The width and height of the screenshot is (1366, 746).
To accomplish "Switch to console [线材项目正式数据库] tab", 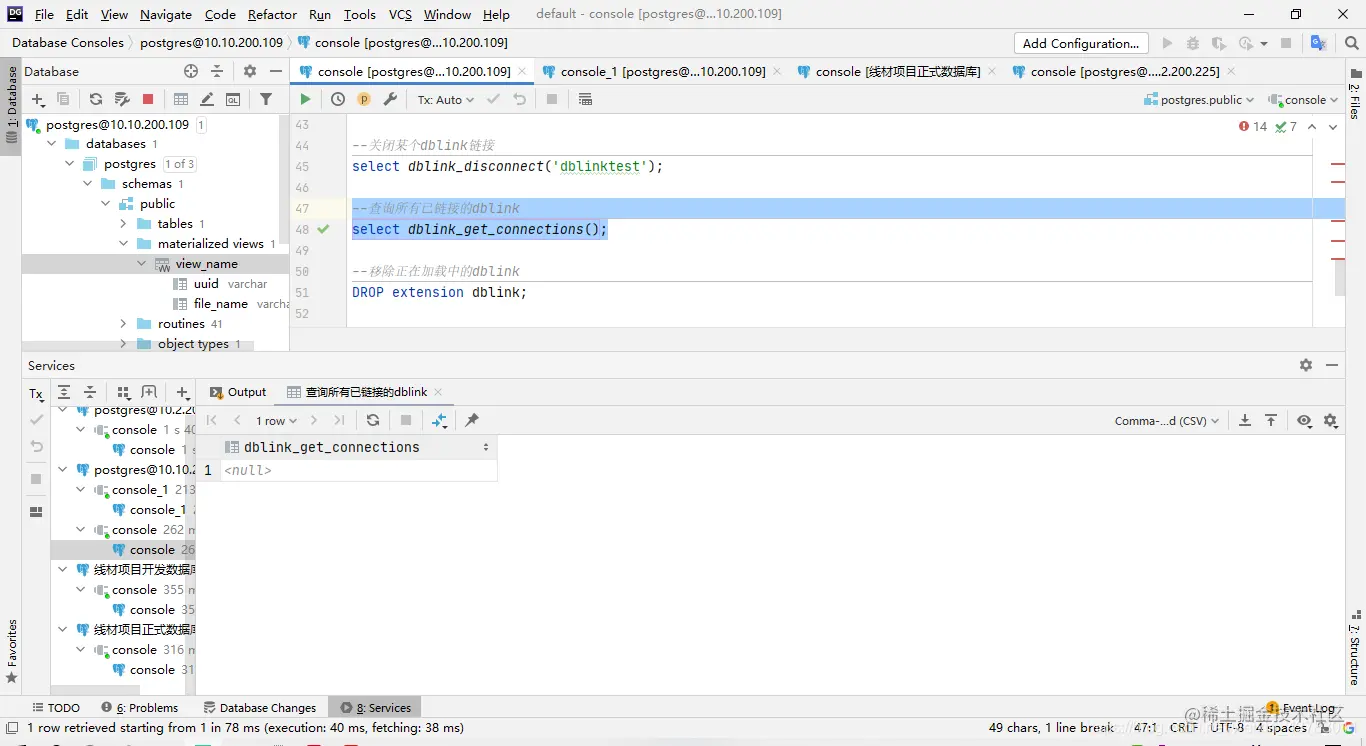I will coord(898,71).
